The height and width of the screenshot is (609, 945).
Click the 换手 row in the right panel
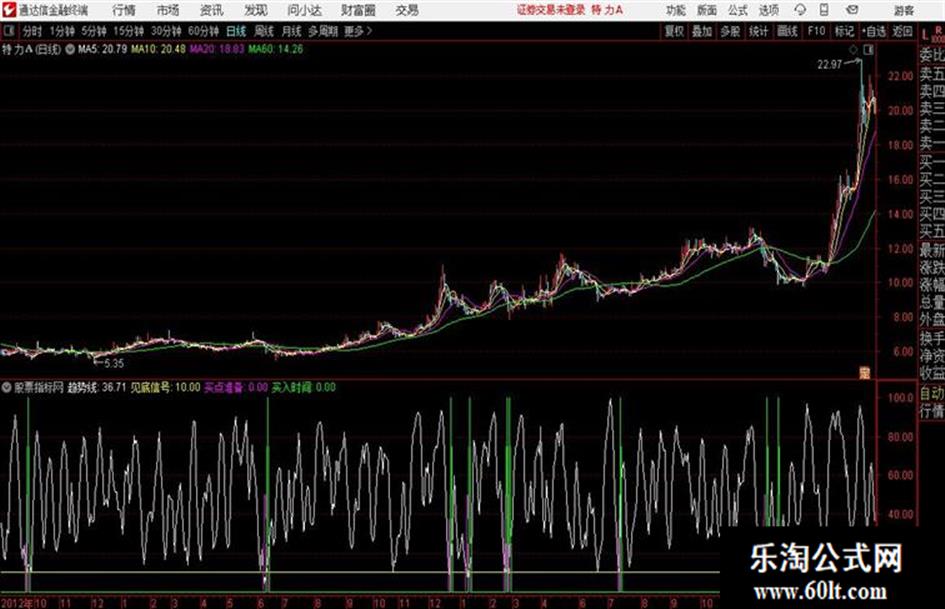[932, 338]
